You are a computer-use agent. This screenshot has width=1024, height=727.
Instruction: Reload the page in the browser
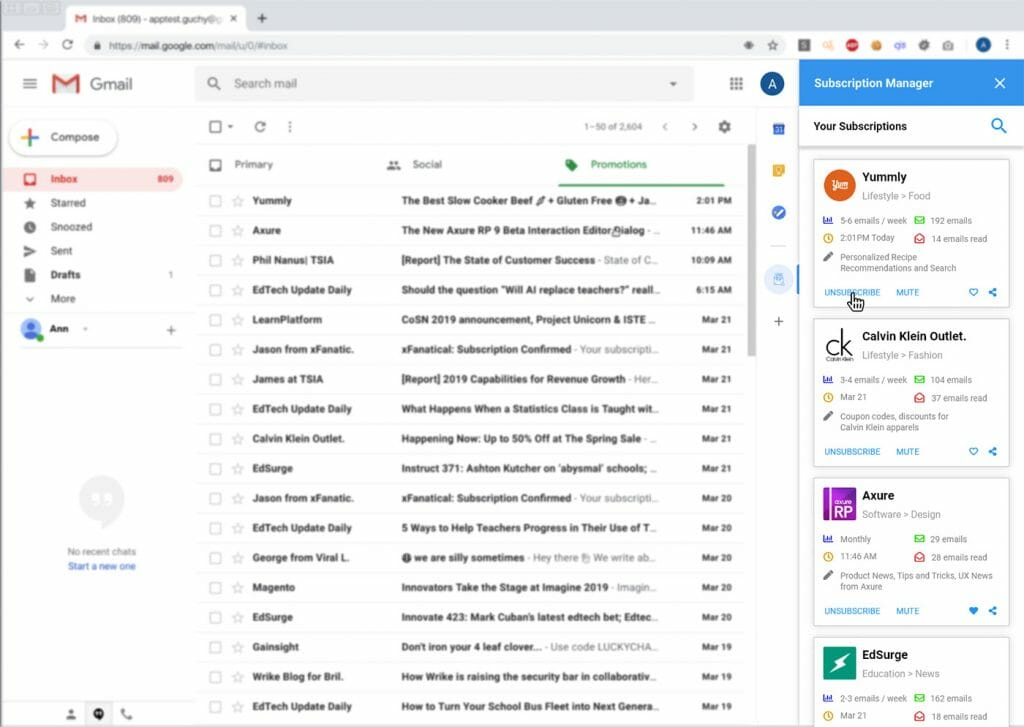coord(67,45)
